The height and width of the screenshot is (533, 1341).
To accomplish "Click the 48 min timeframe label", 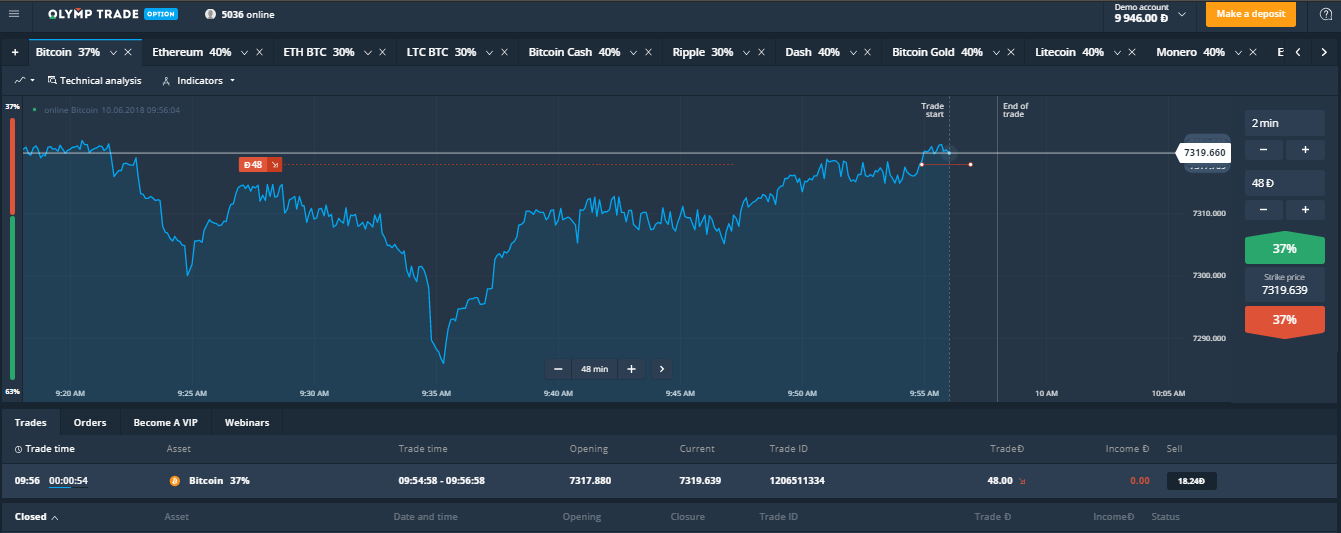I will pos(594,369).
